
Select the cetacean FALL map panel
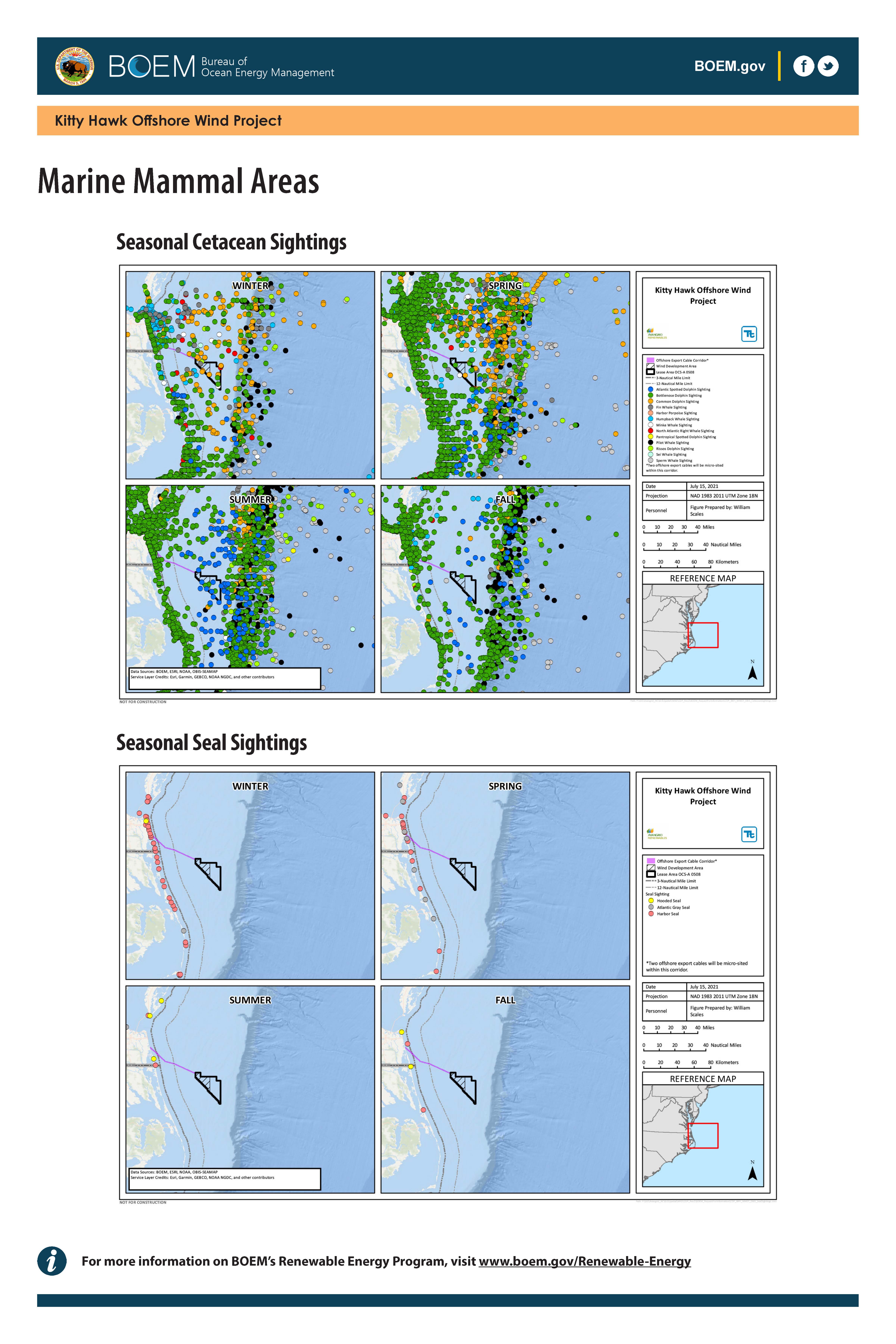505,589
